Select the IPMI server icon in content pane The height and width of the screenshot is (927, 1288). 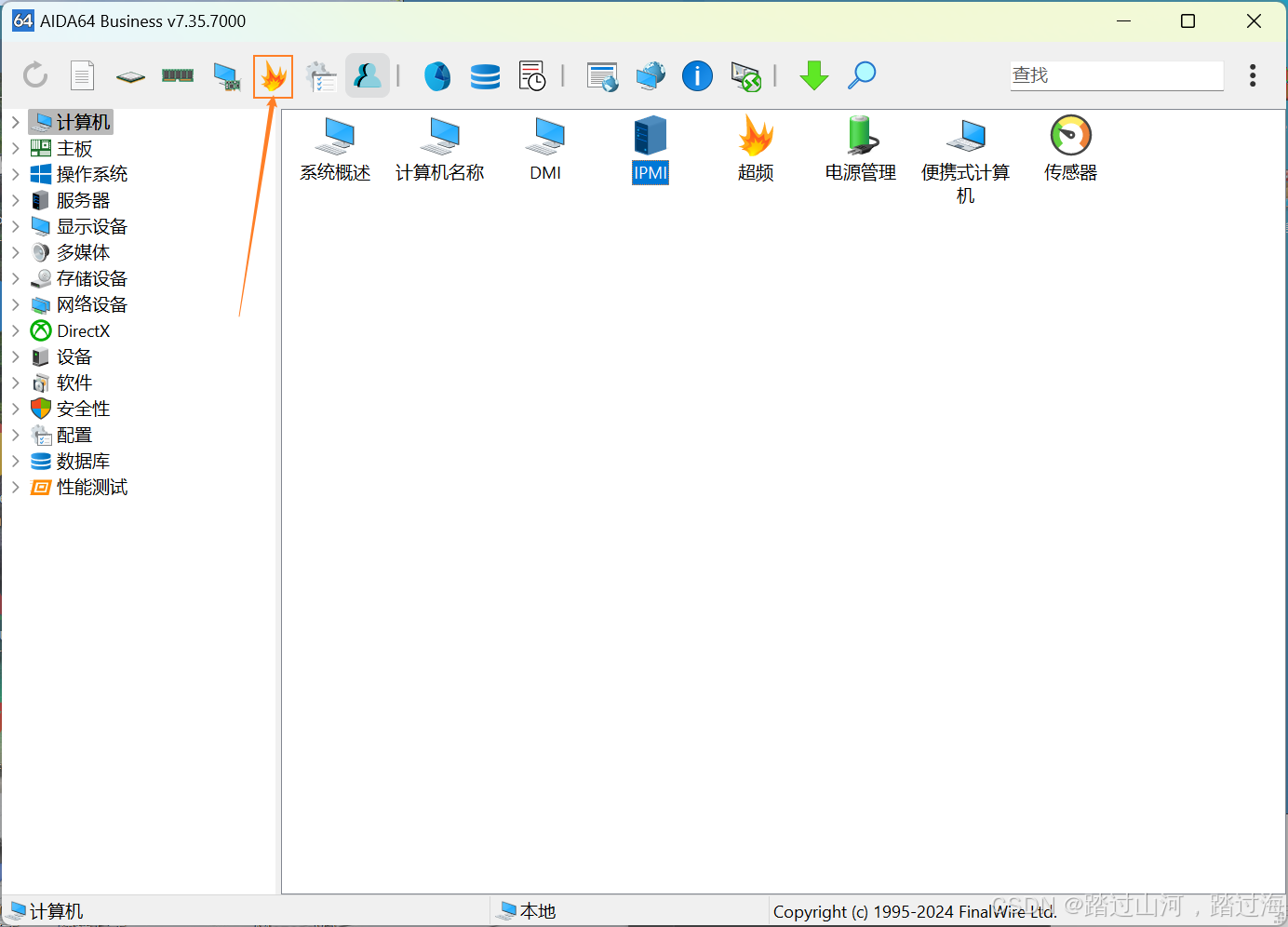pyautogui.click(x=651, y=149)
